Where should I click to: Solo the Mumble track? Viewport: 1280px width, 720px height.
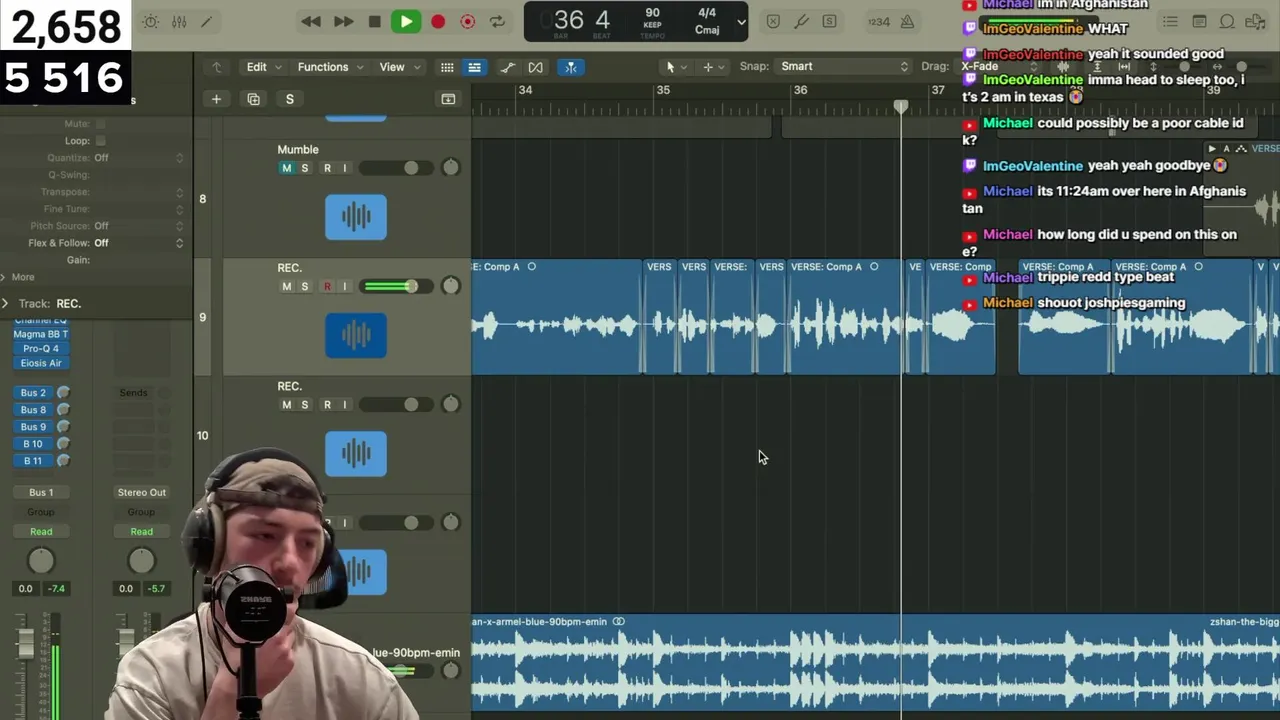pyautogui.click(x=305, y=168)
